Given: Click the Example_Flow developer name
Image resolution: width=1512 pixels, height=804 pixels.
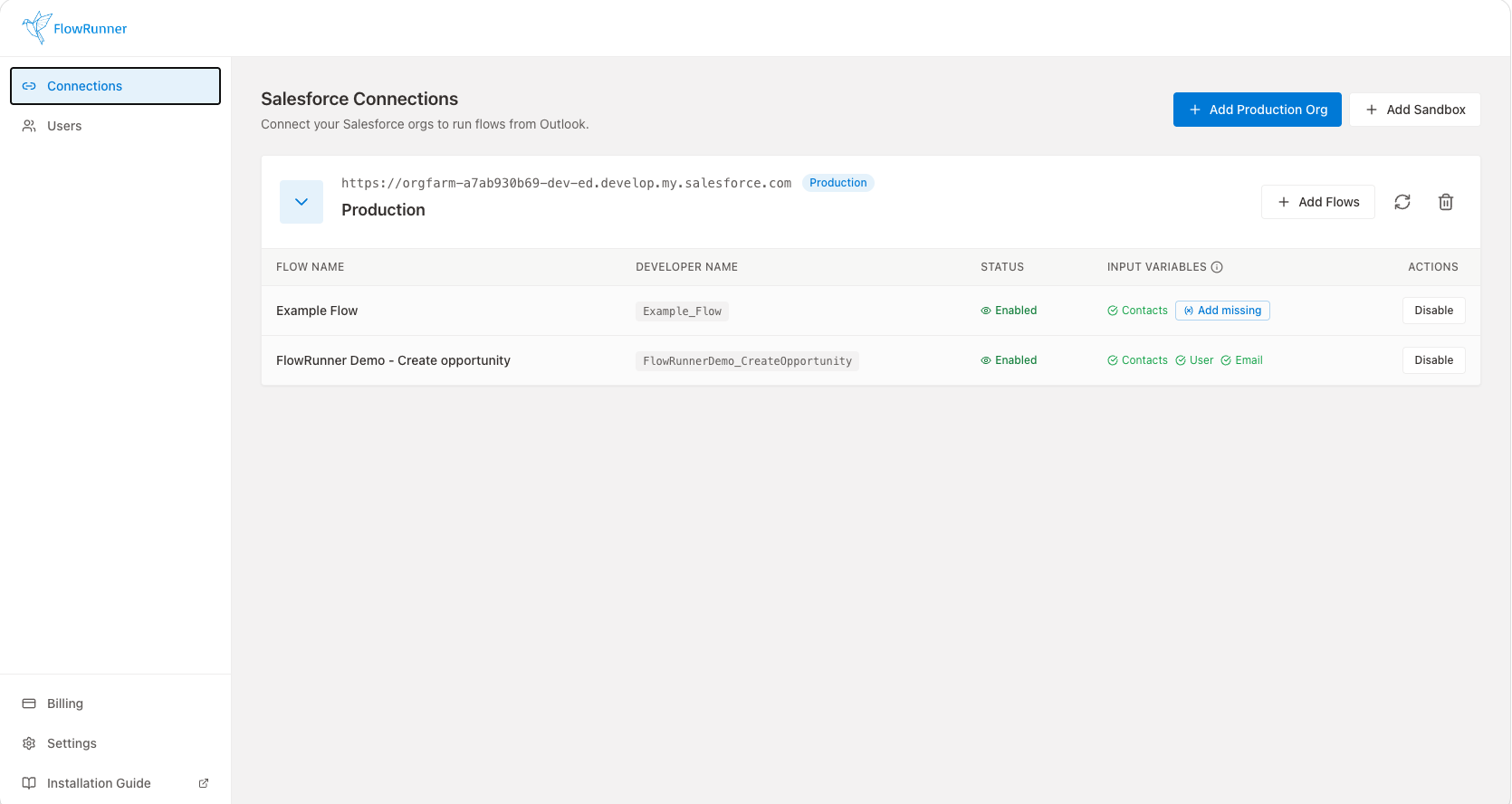Looking at the screenshot, I should (682, 311).
